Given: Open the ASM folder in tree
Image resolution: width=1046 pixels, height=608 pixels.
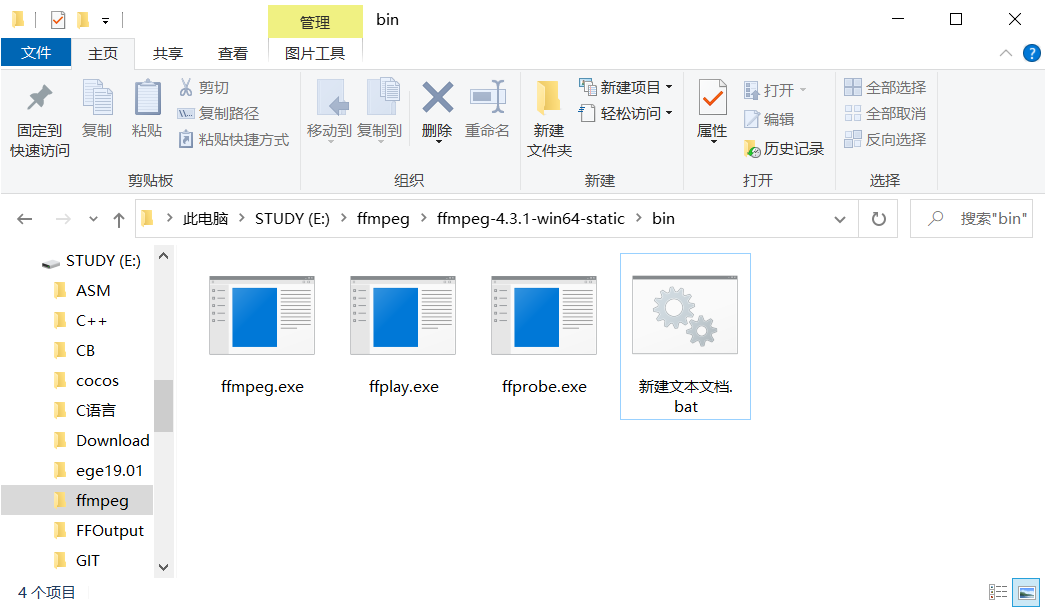Looking at the screenshot, I should point(93,290).
